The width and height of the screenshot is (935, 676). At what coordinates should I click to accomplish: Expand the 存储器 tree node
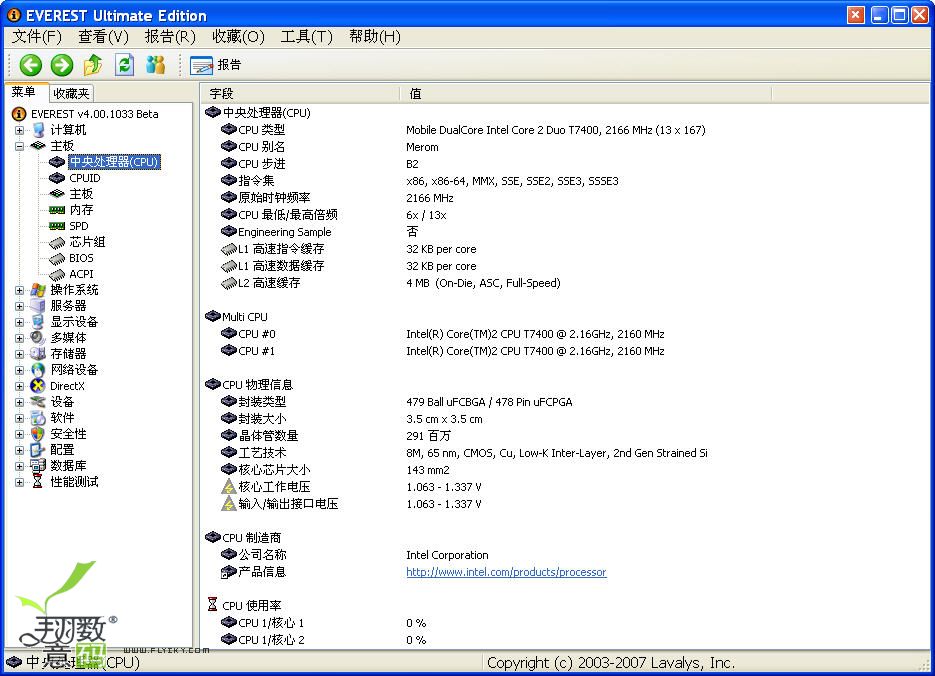click(x=20, y=354)
